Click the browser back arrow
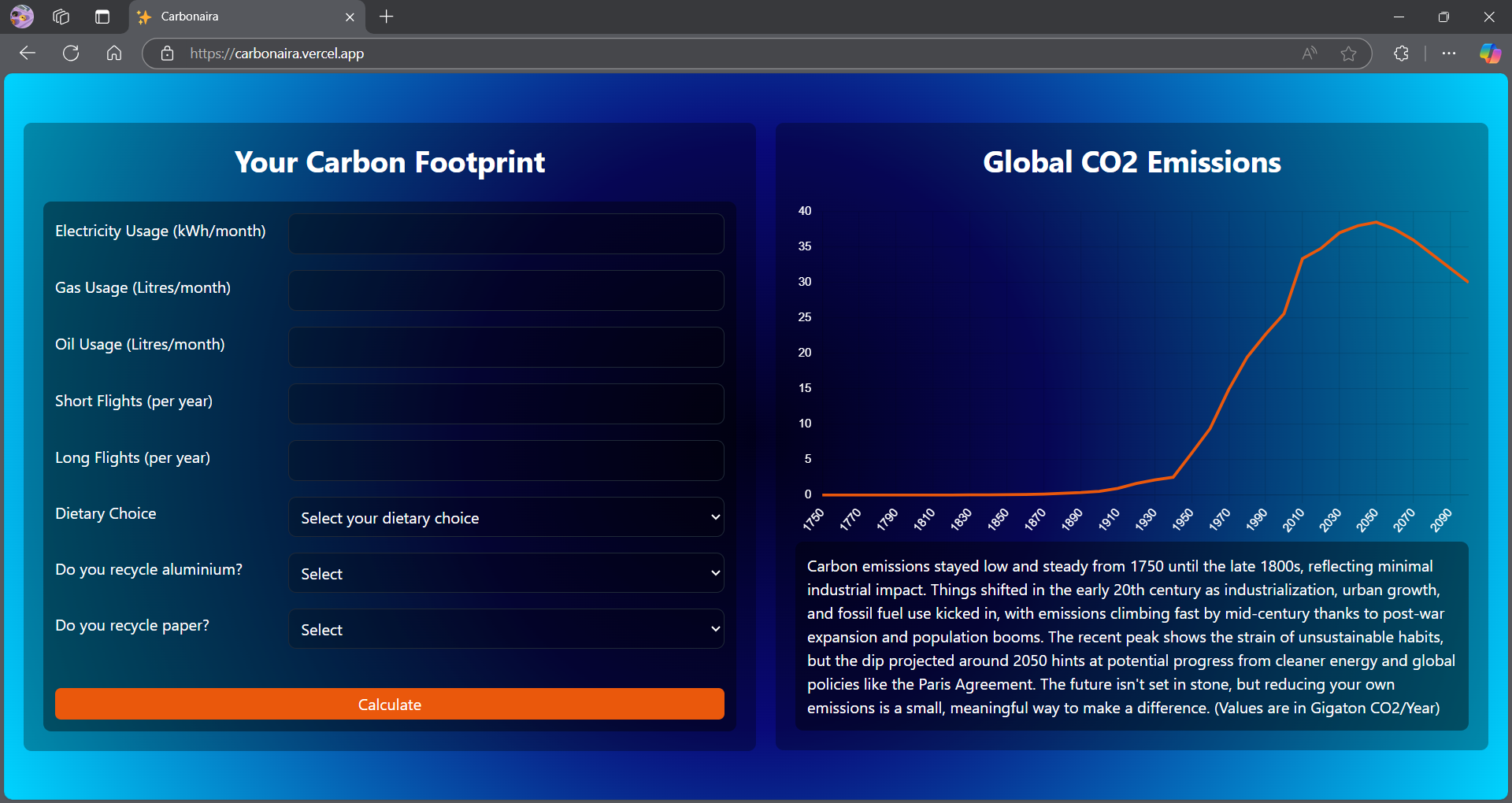Image resolution: width=1512 pixels, height=803 pixels. (28, 54)
